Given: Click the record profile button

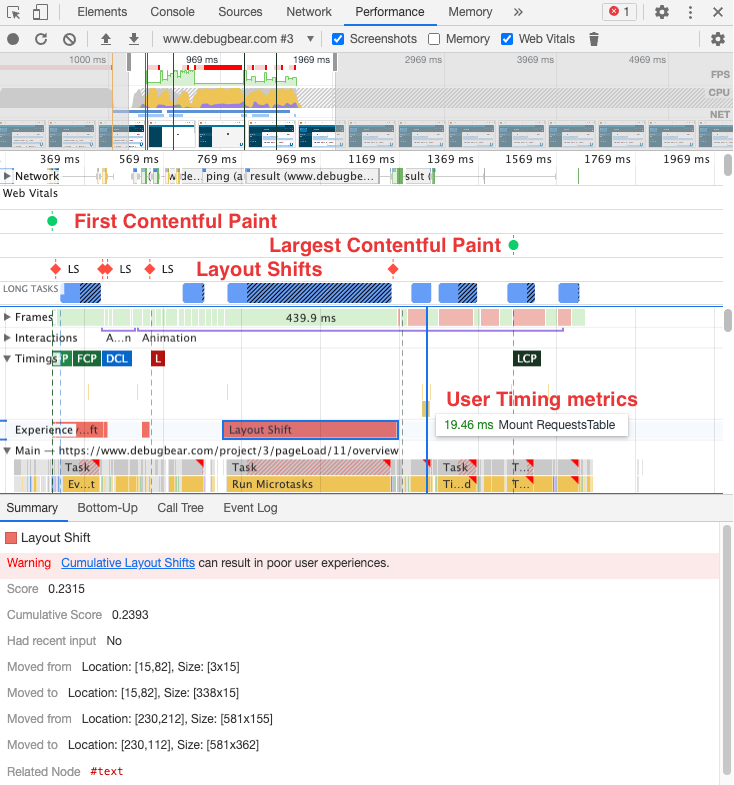Looking at the screenshot, I should click(x=14, y=39).
